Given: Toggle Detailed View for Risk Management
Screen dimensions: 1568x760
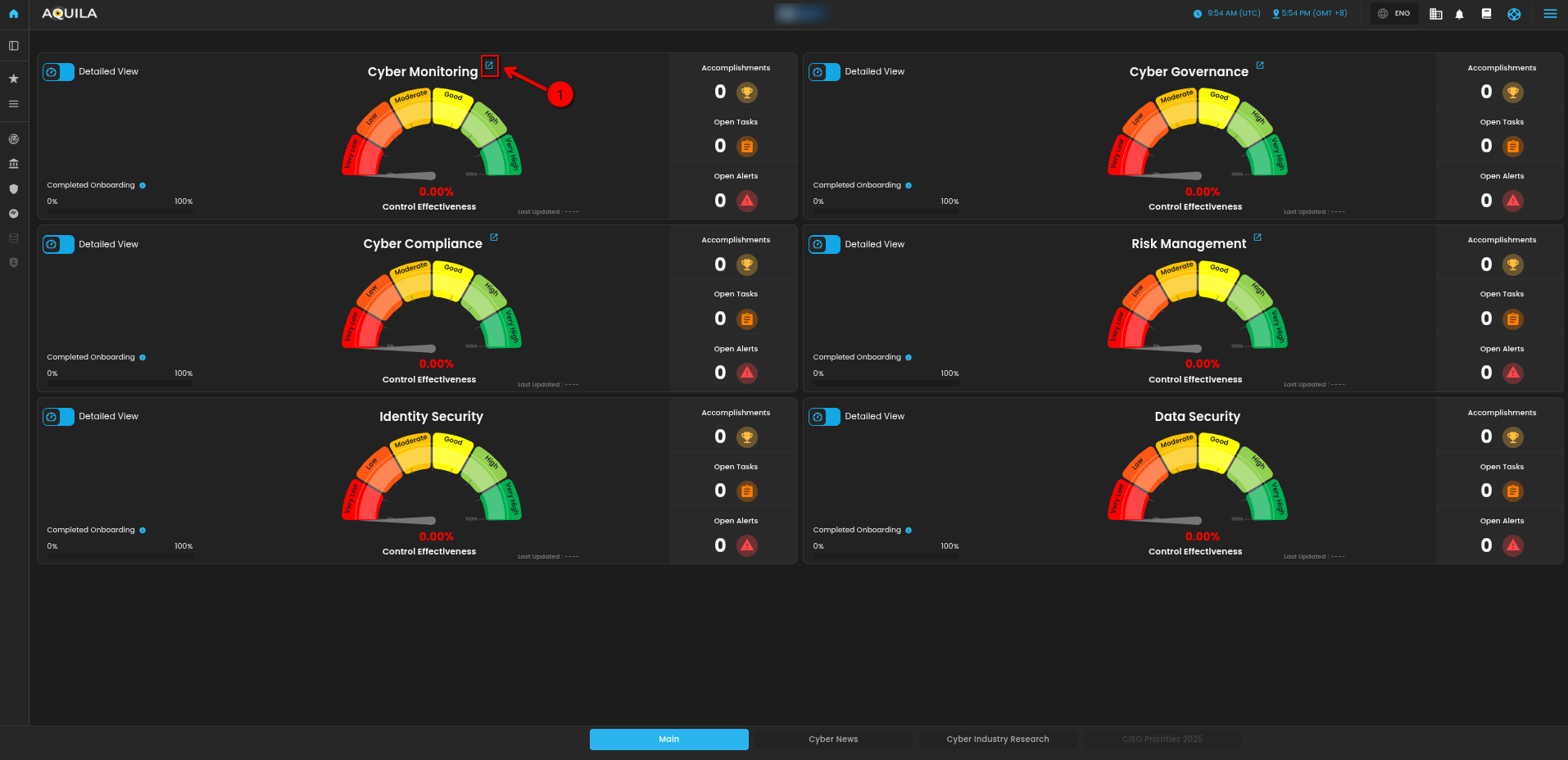Looking at the screenshot, I should pos(824,244).
